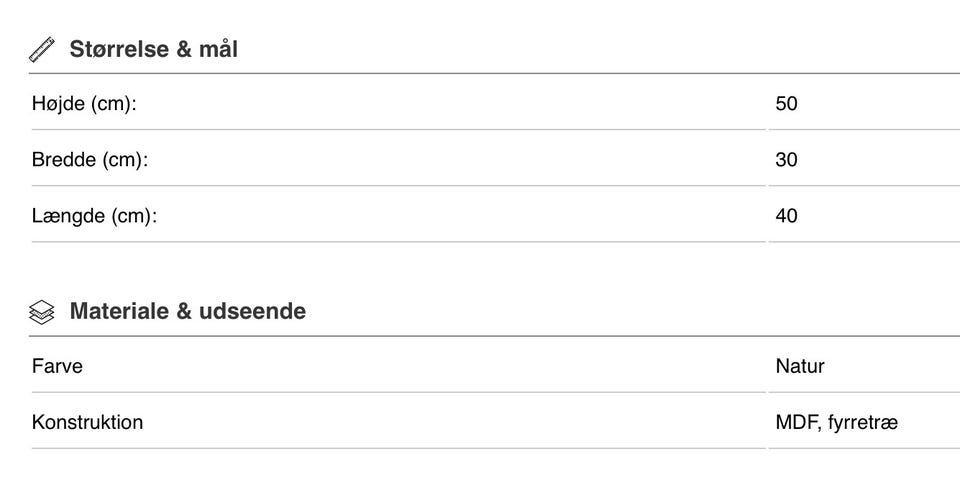Click the ampersand in Materiale & udseende
The height and width of the screenshot is (480, 960).
[183, 311]
